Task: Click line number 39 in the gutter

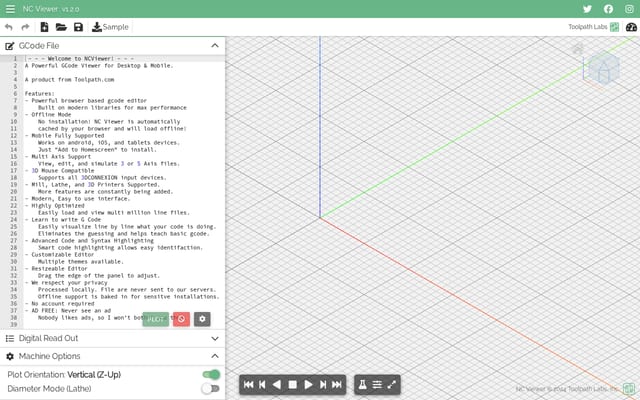Action: (14, 324)
